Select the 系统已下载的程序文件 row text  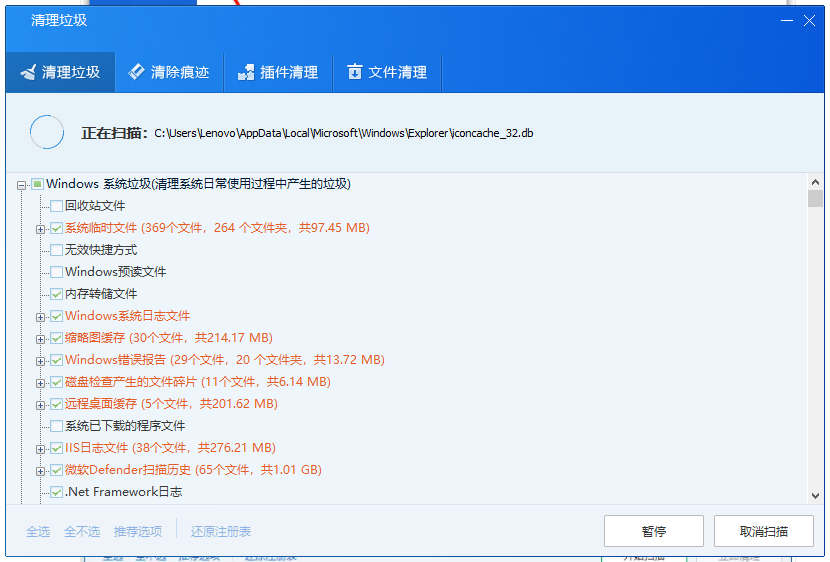click(125, 426)
